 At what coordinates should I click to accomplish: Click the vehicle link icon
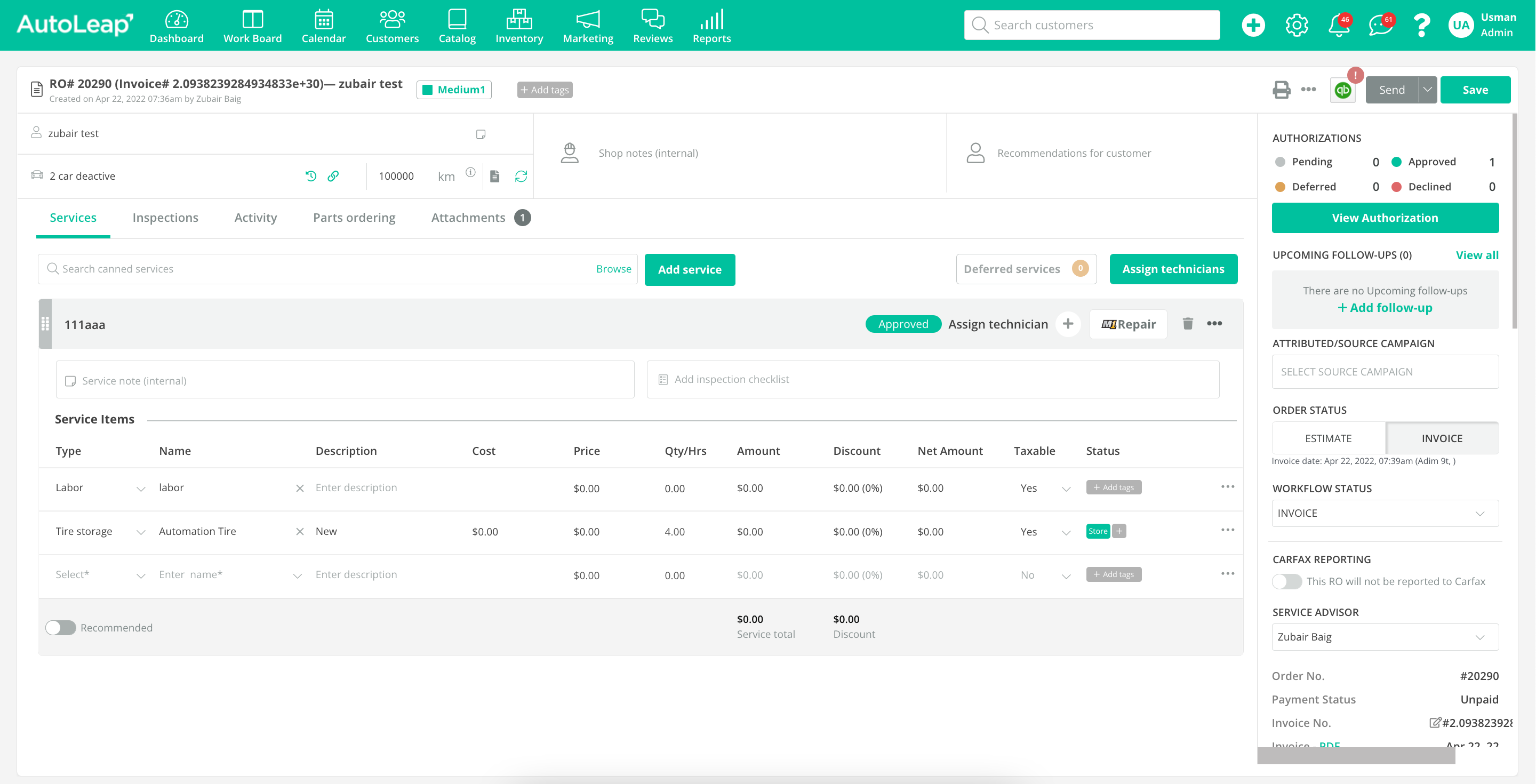(x=333, y=176)
